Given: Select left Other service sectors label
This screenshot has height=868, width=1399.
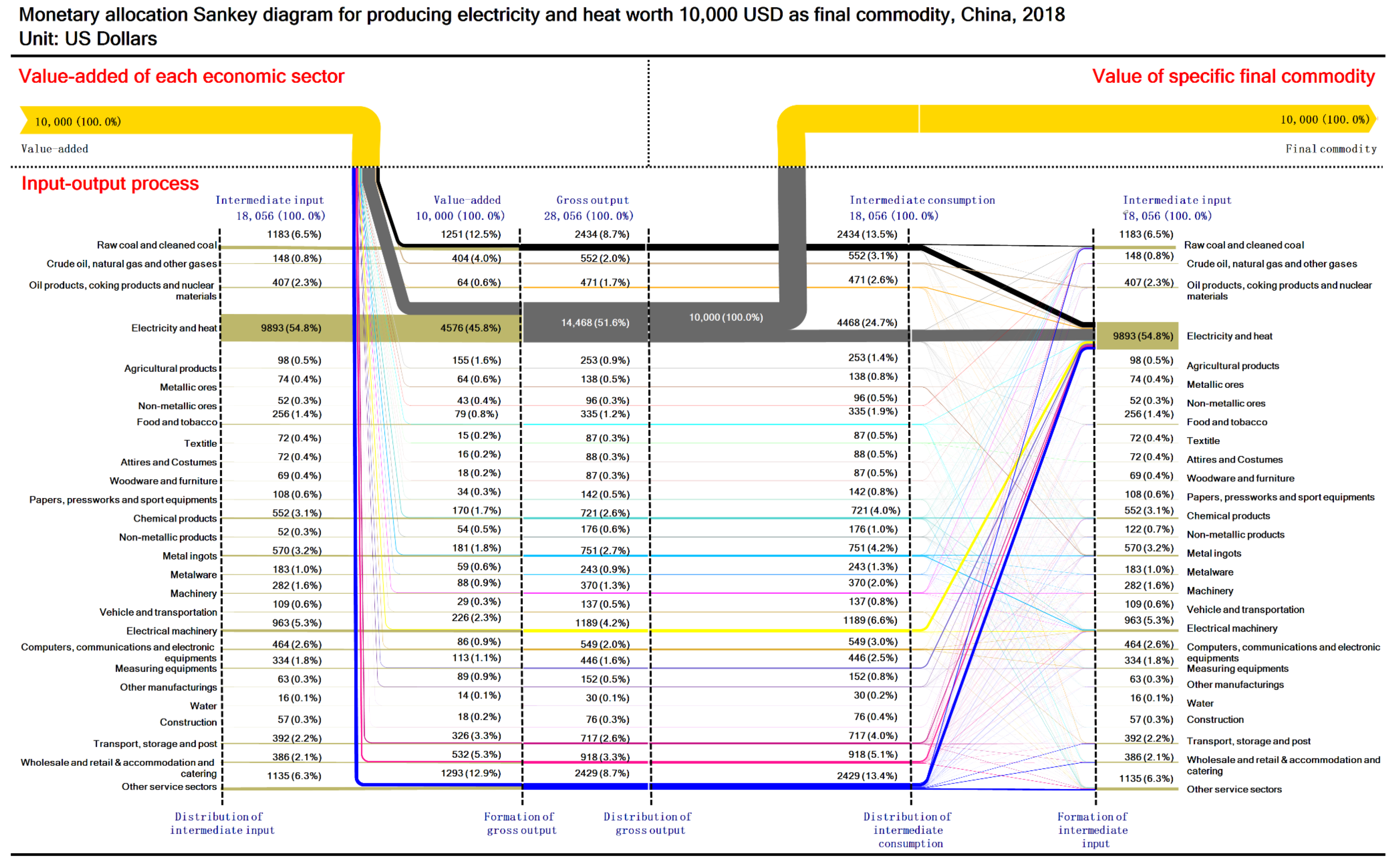Looking at the screenshot, I should click(x=169, y=787).
